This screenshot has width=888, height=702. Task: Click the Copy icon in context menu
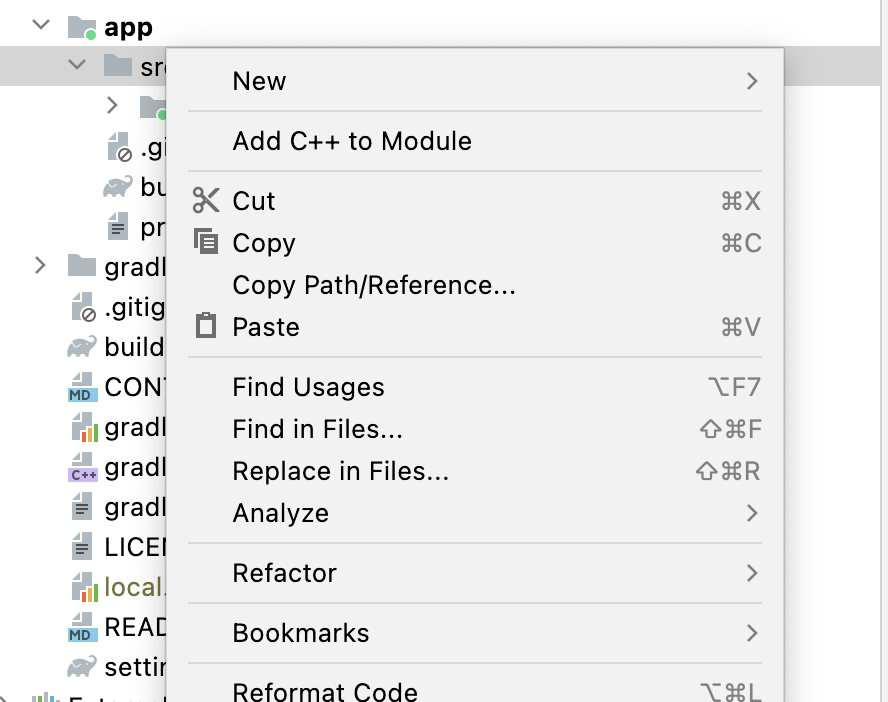pos(206,243)
